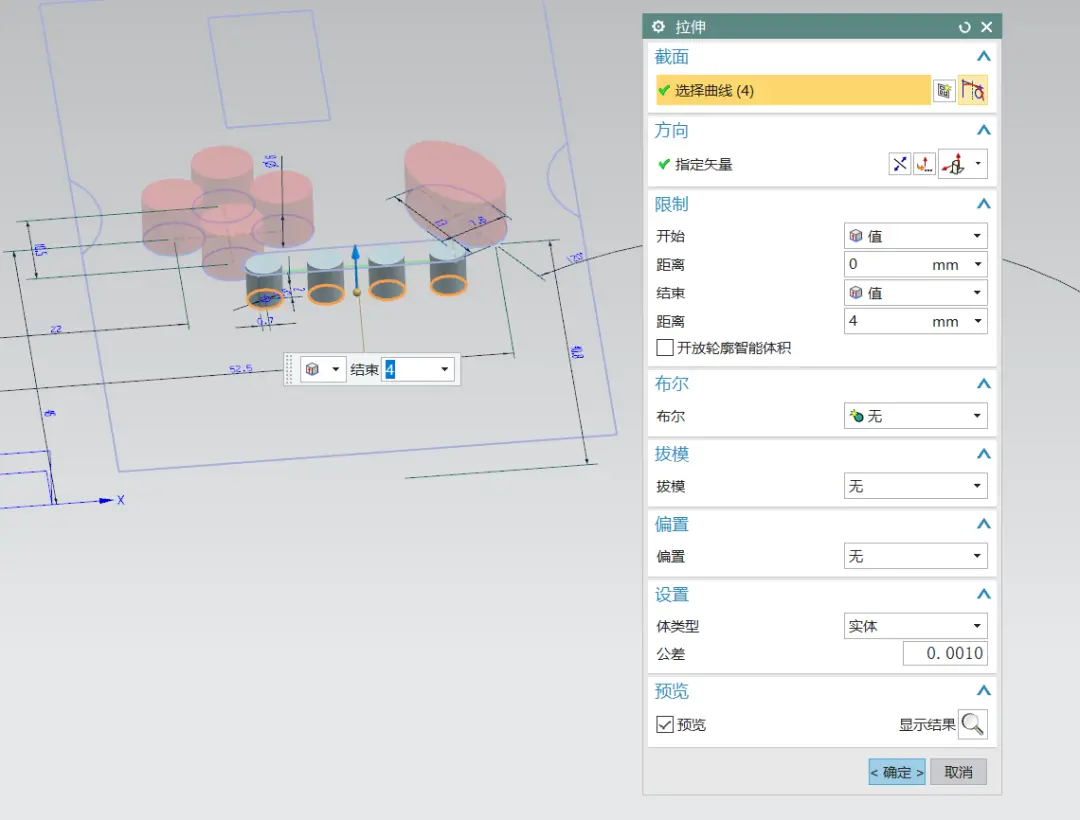Collapse the 布尔 section
The image size is (1080, 820).
point(984,383)
